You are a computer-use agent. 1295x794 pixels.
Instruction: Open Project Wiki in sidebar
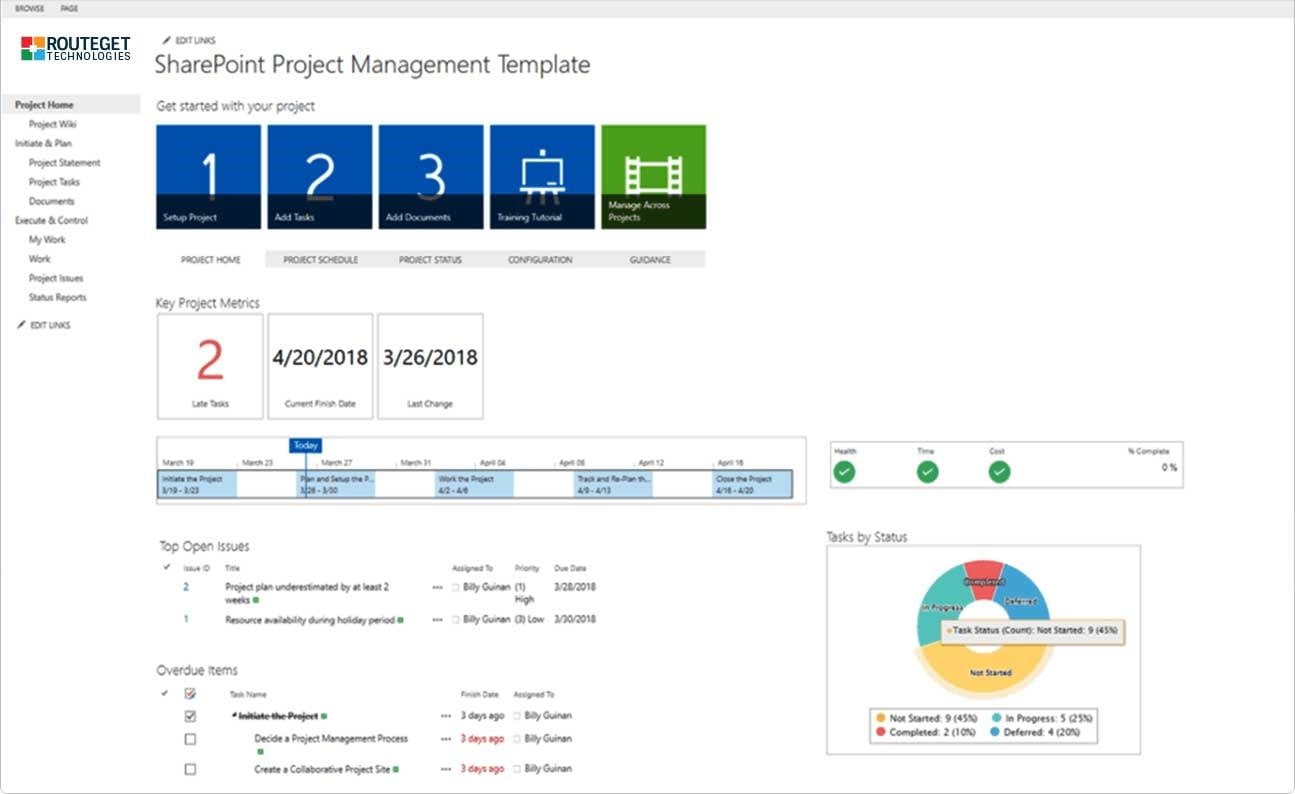coord(53,125)
